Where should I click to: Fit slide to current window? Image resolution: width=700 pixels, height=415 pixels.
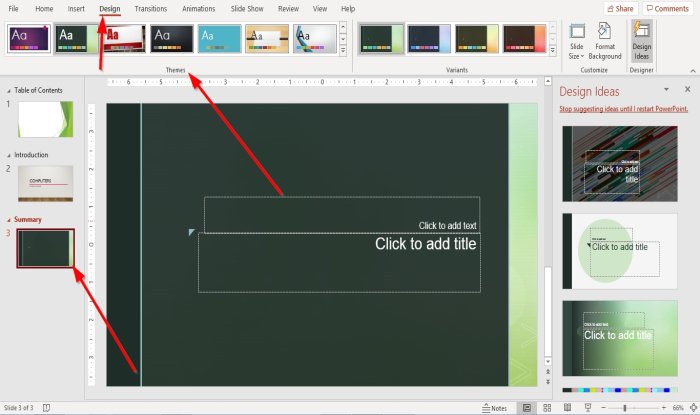693,408
